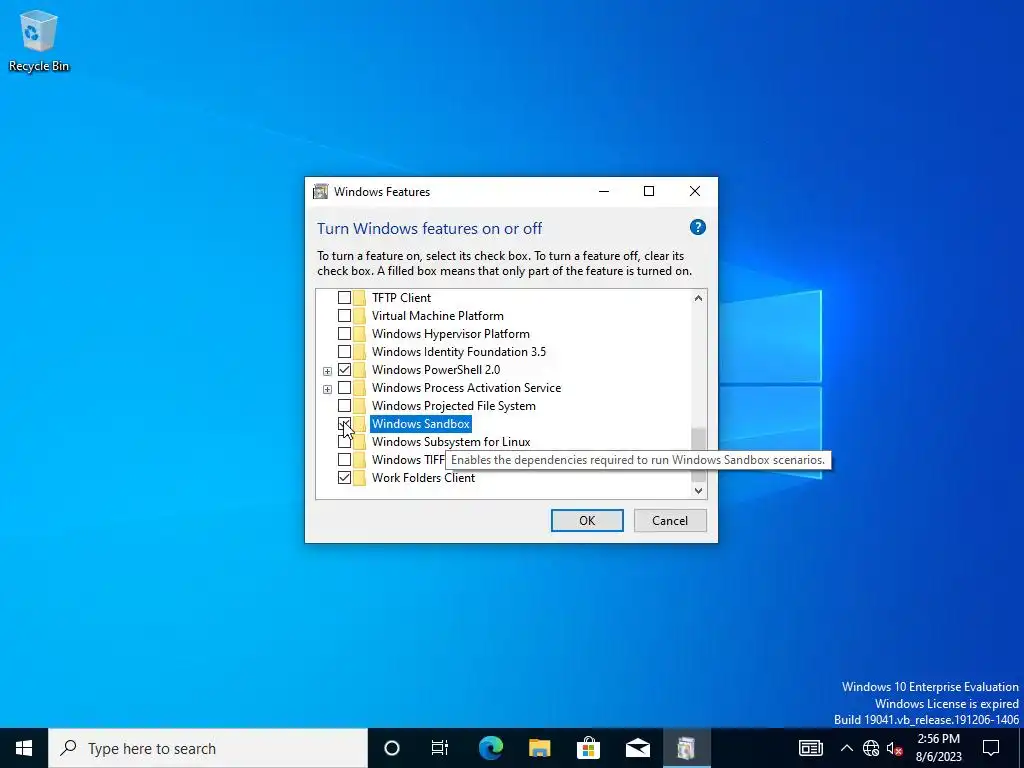Open the notification center icon
This screenshot has width=1024, height=768.
(x=991, y=748)
